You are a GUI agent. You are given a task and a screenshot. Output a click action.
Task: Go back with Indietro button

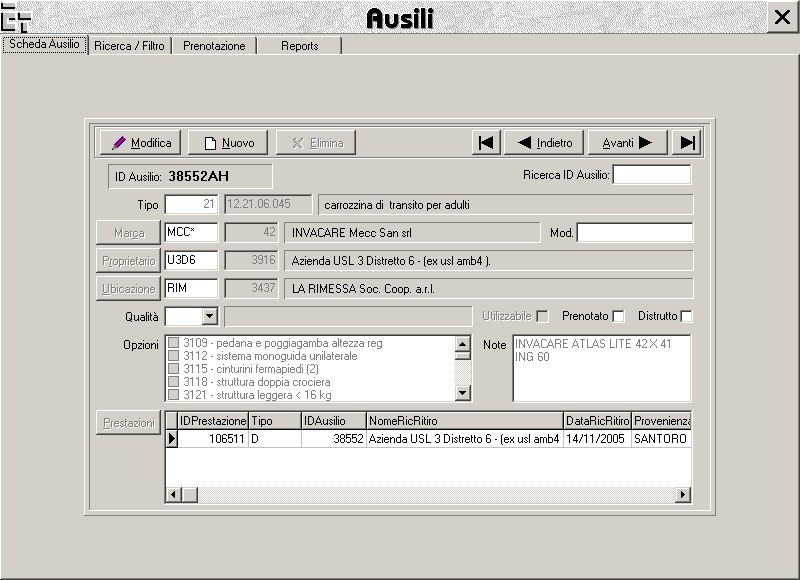(544, 142)
